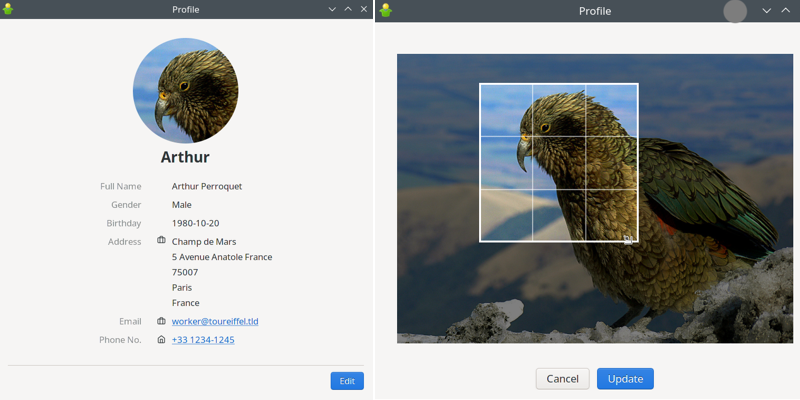This screenshot has width=800, height=400.
Task: Open the worker@toureiffel.tld email link
Action: 215,321
